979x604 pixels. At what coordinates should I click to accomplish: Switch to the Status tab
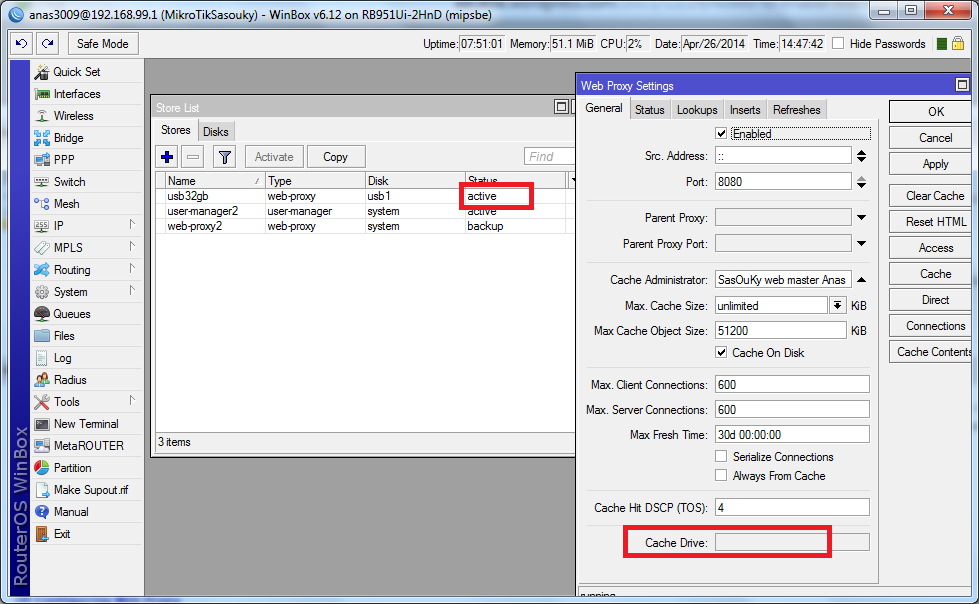click(649, 110)
